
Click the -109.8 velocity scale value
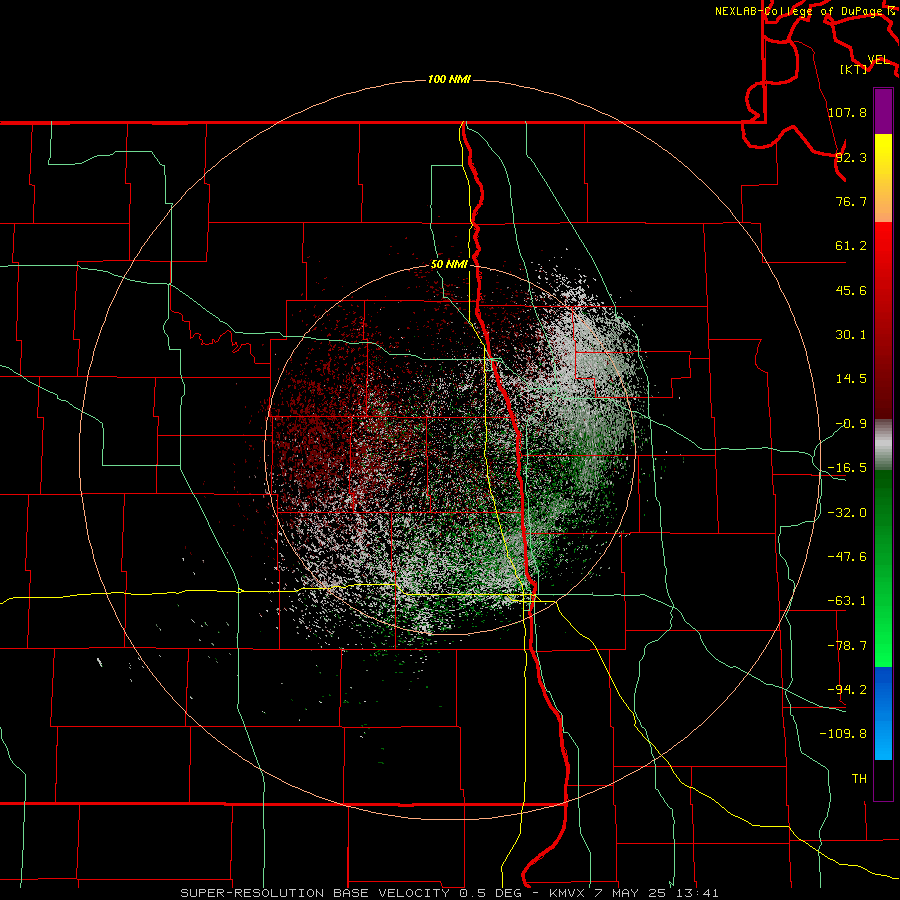tap(843, 734)
